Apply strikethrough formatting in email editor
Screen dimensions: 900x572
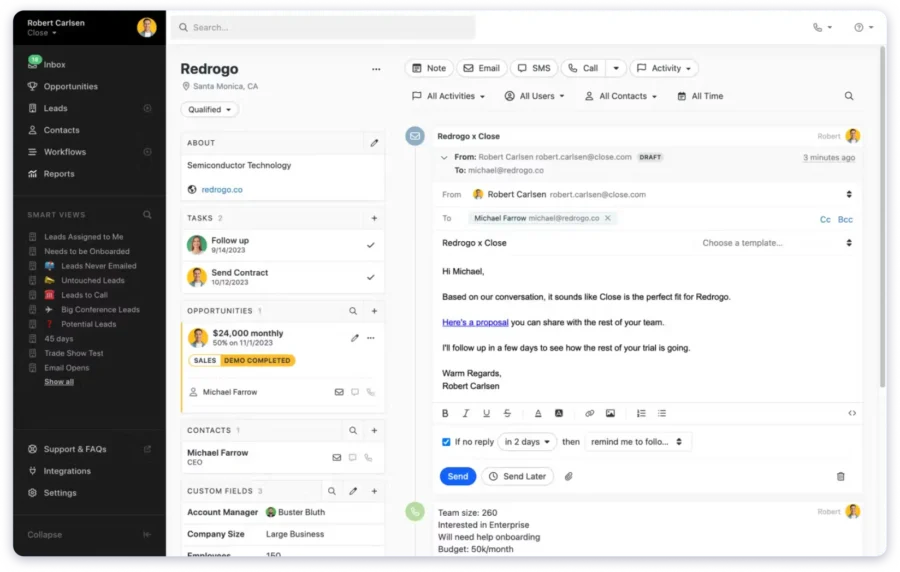point(507,413)
